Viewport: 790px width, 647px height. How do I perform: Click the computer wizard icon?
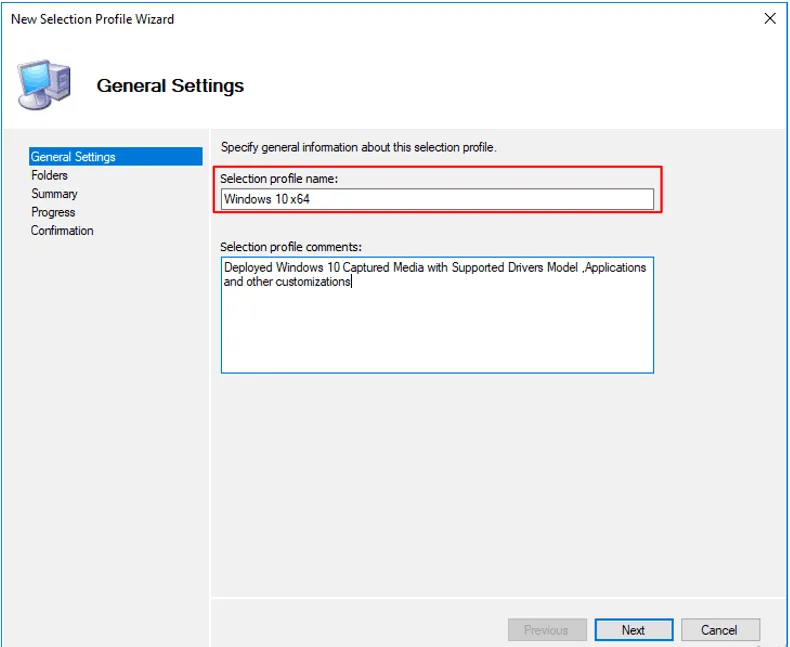click(44, 84)
